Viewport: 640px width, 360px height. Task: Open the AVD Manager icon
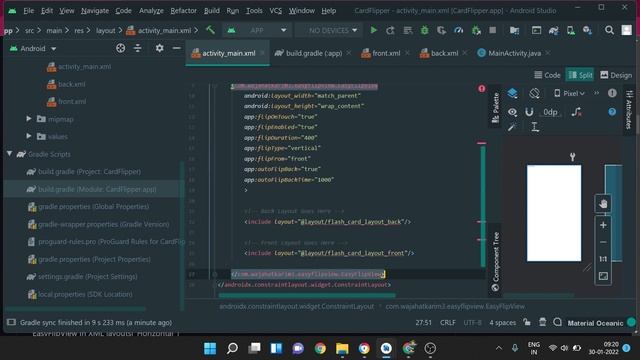571,30
